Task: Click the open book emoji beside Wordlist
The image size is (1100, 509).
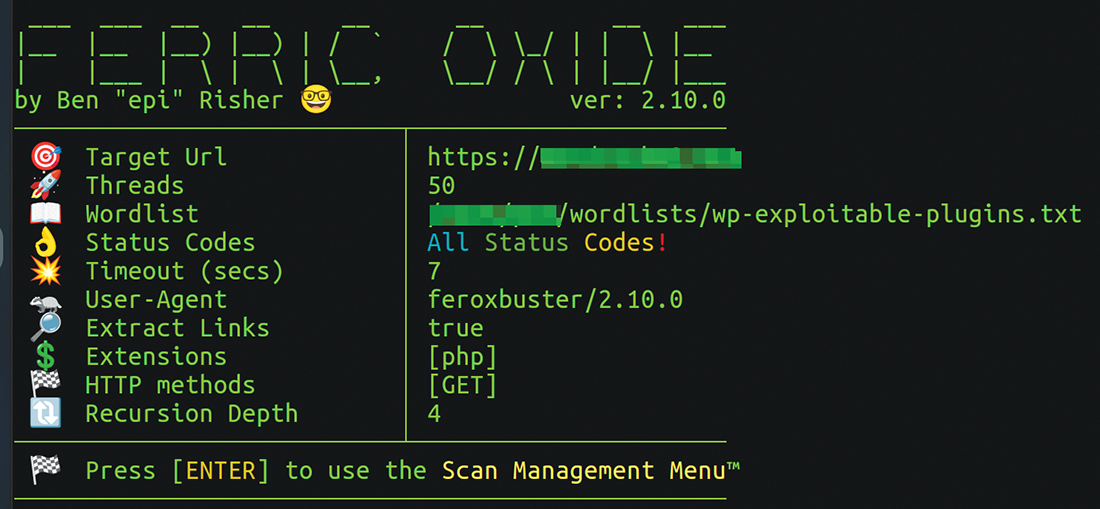Action: tap(46, 214)
